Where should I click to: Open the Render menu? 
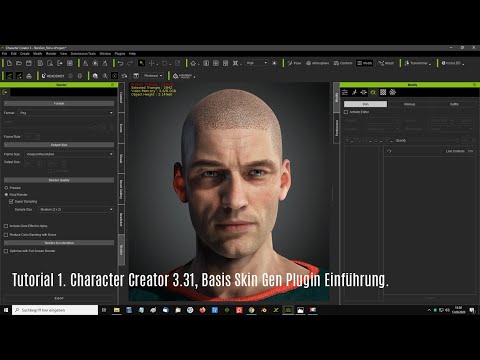51,53
